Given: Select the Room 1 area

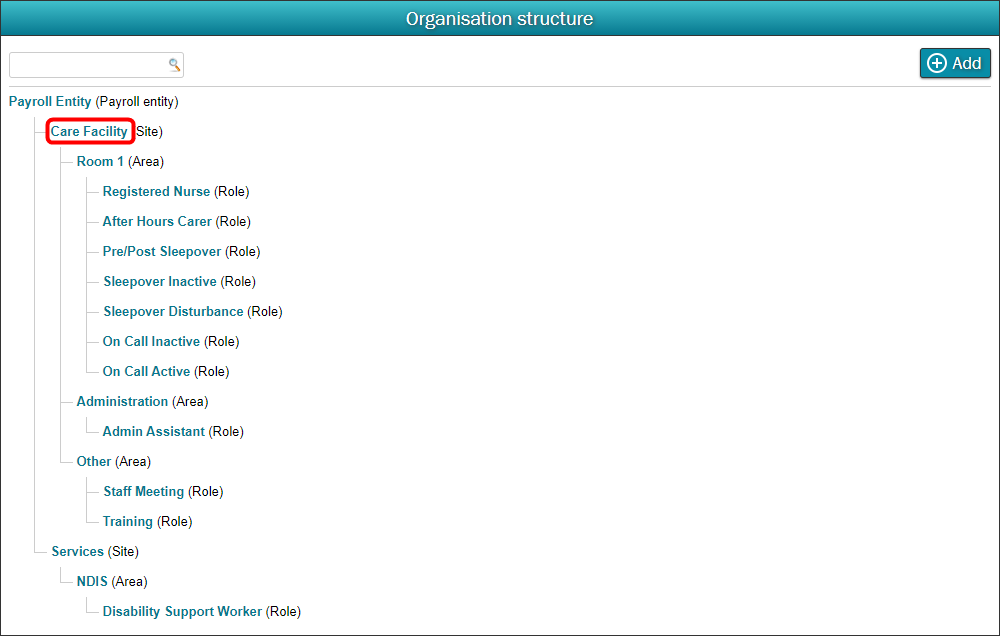Looking at the screenshot, I should 100,161.
